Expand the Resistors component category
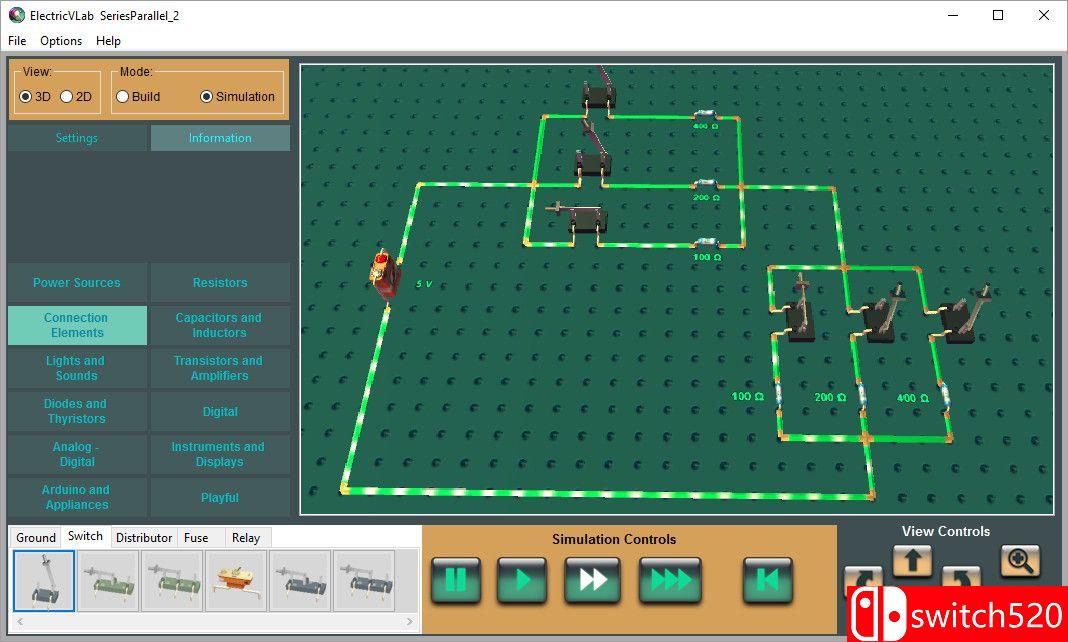The image size is (1068, 642). 220,283
